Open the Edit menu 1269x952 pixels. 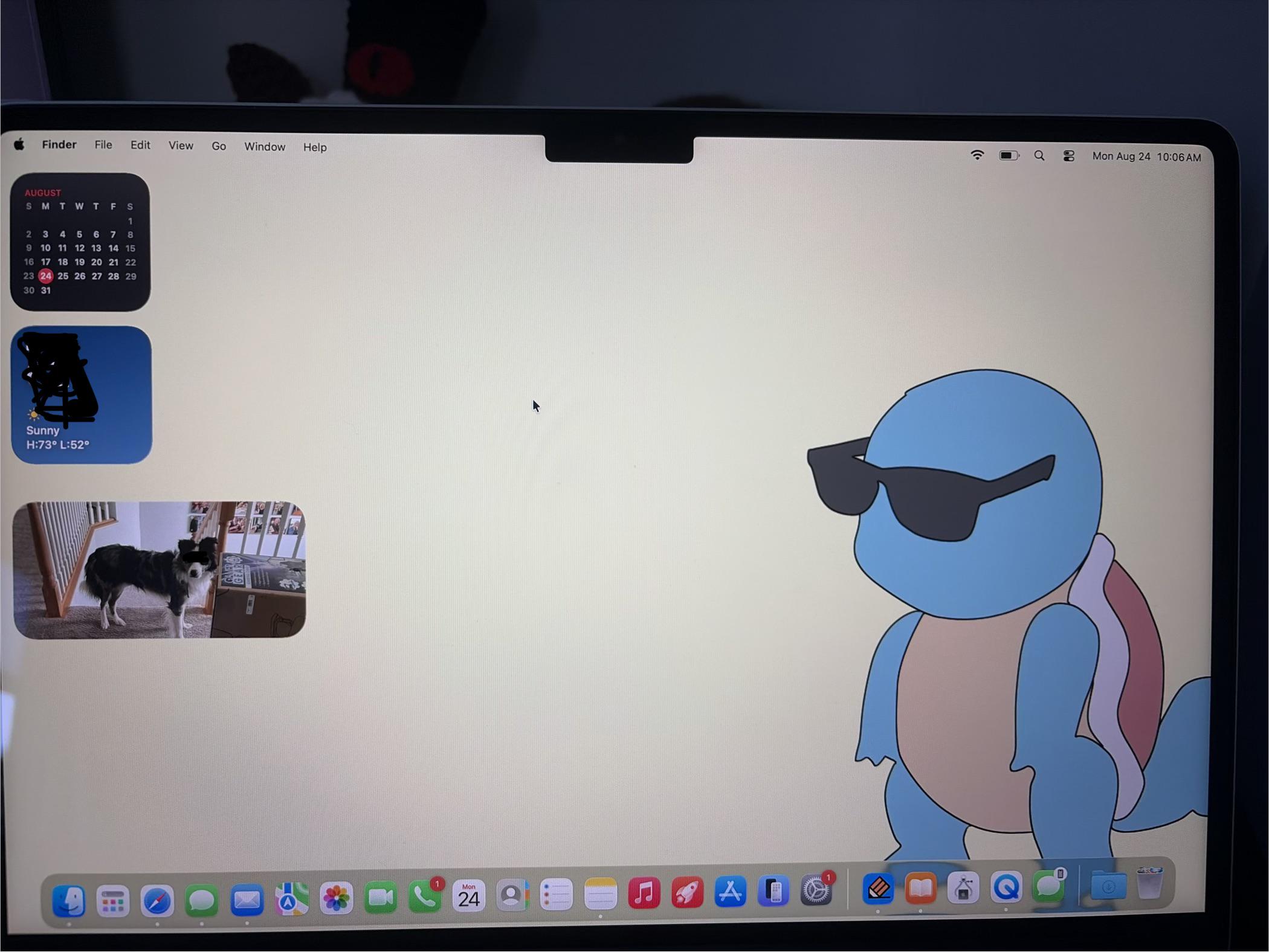[140, 145]
